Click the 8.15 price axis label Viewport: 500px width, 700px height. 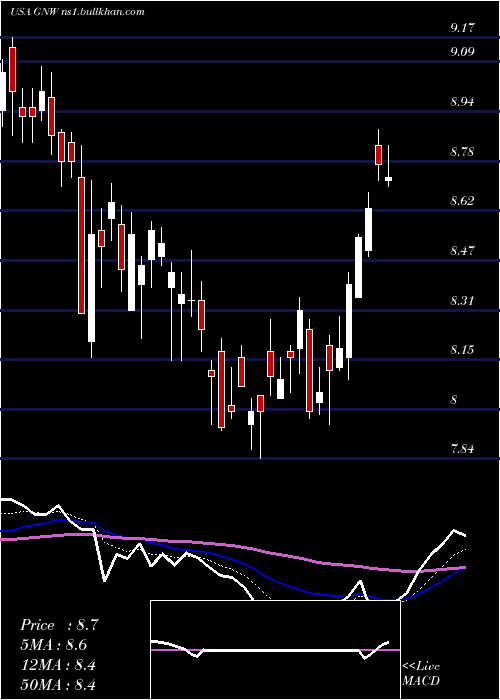tap(462, 350)
